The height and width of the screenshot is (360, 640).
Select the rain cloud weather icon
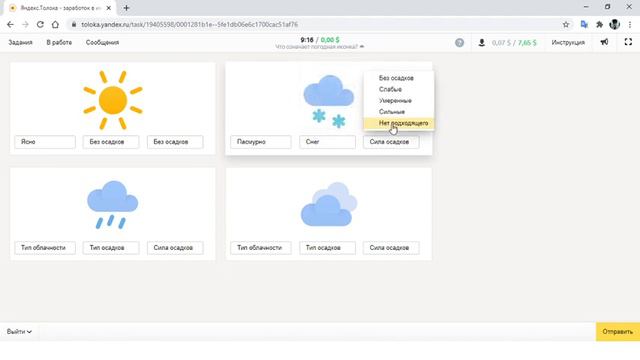tap(113, 205)
